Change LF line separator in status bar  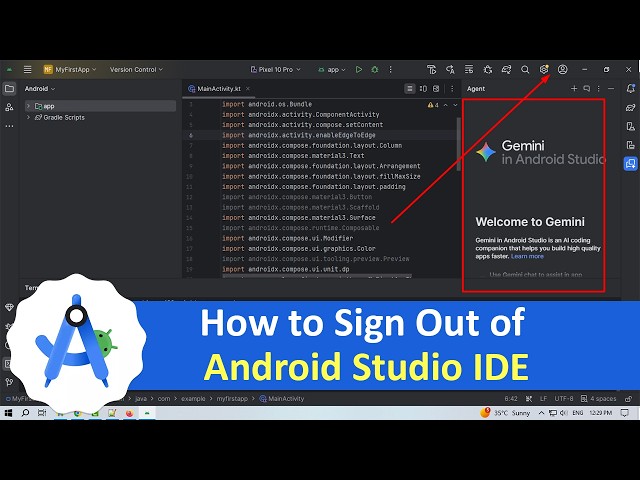[543, 399]
